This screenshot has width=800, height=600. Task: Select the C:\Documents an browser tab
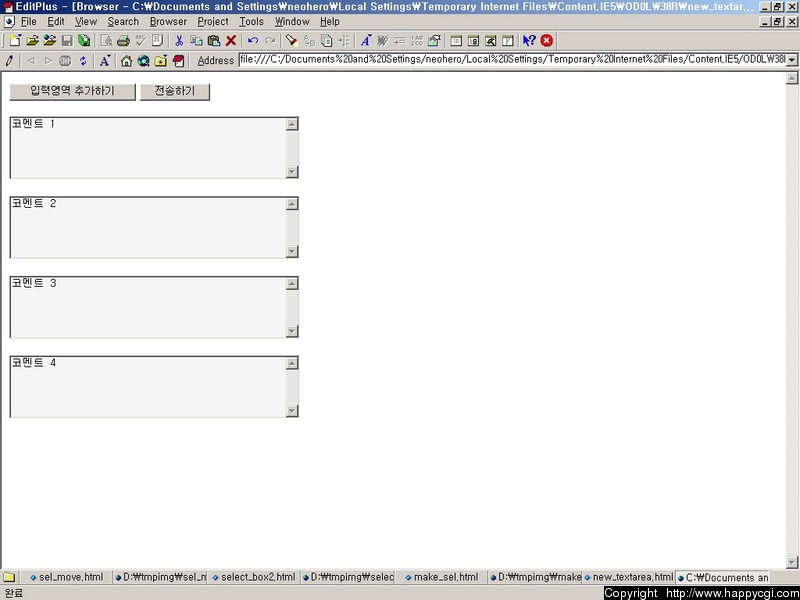[x=723, y=578]
